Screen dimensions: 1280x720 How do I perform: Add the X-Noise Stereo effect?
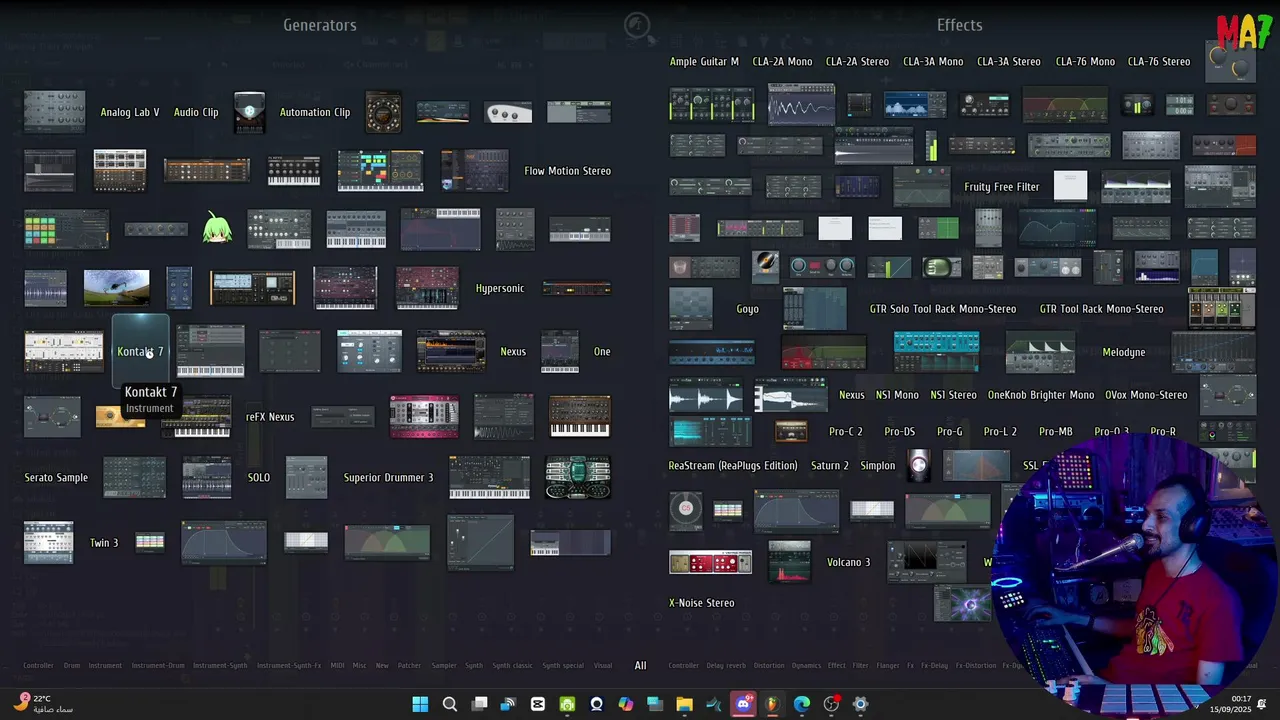coord(702,604)
